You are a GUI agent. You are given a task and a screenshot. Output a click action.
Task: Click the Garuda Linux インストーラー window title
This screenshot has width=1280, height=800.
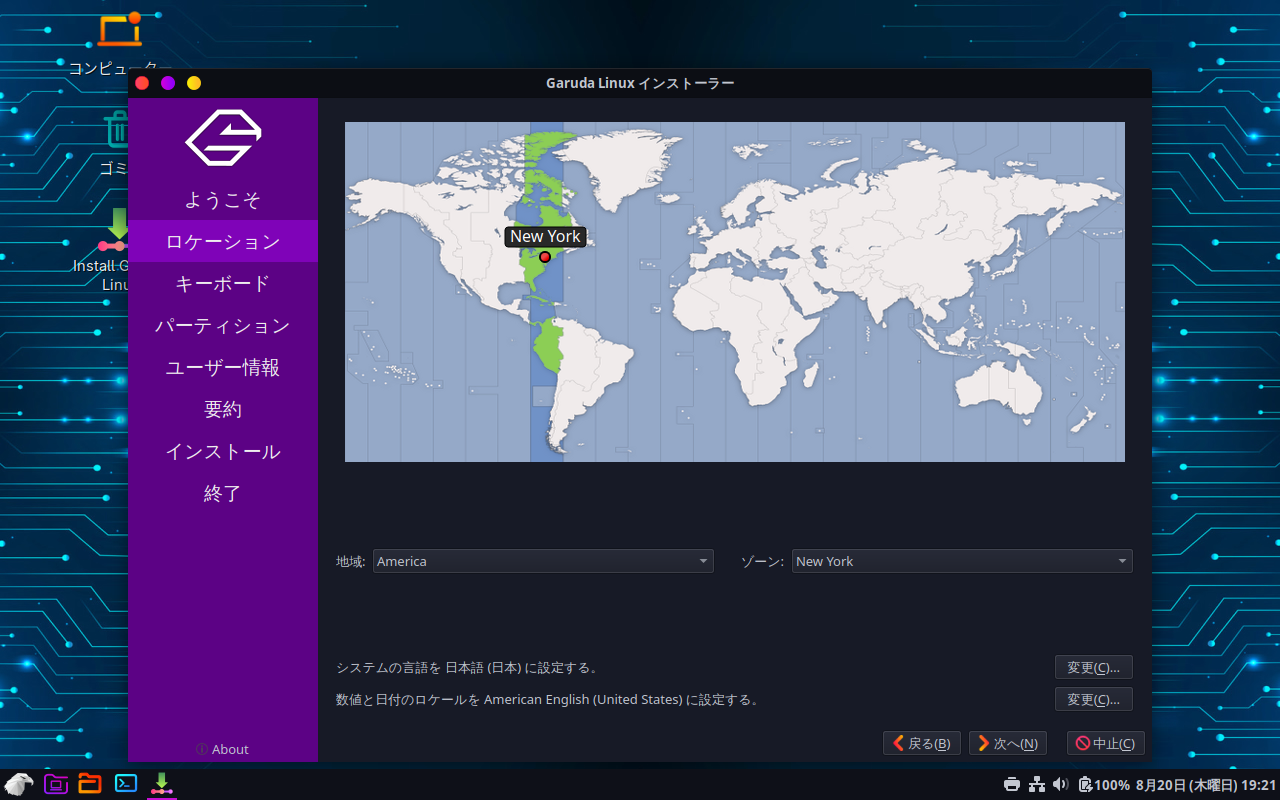[x=640, y=83]
